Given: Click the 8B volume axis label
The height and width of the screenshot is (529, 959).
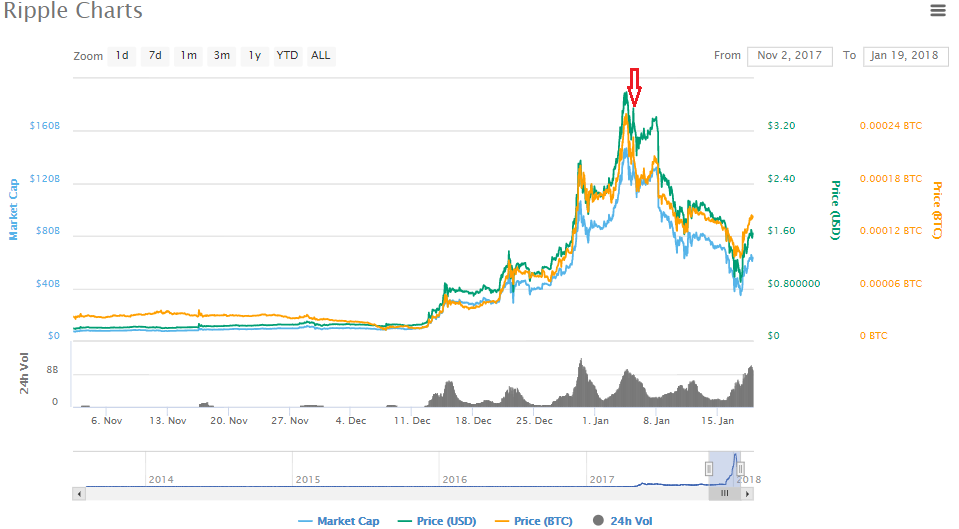Looking at the screenshot, I should 53,370.
